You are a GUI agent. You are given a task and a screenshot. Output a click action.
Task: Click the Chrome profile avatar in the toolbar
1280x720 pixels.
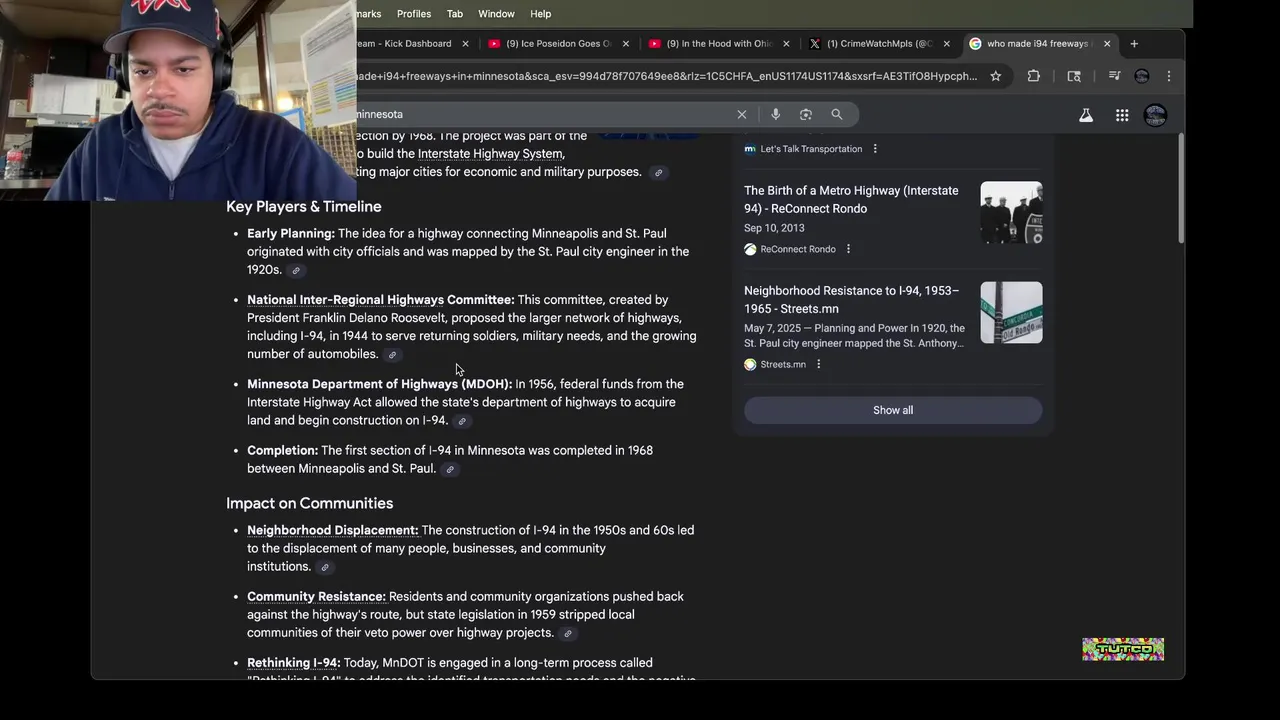point(1142,76)
